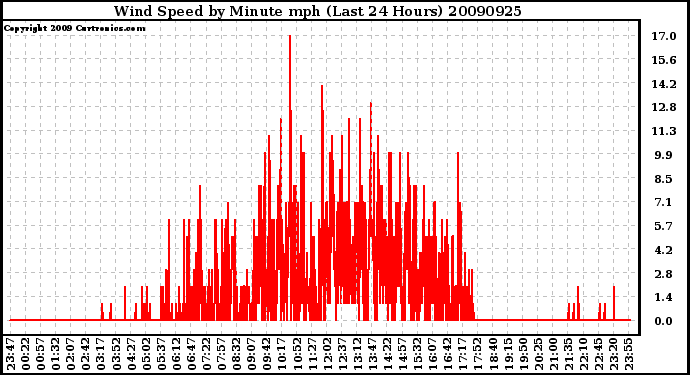This screenshot has height=375, width=690.
Task: Click the 2.8 y-axis label
Action: [x=664, y=274]
